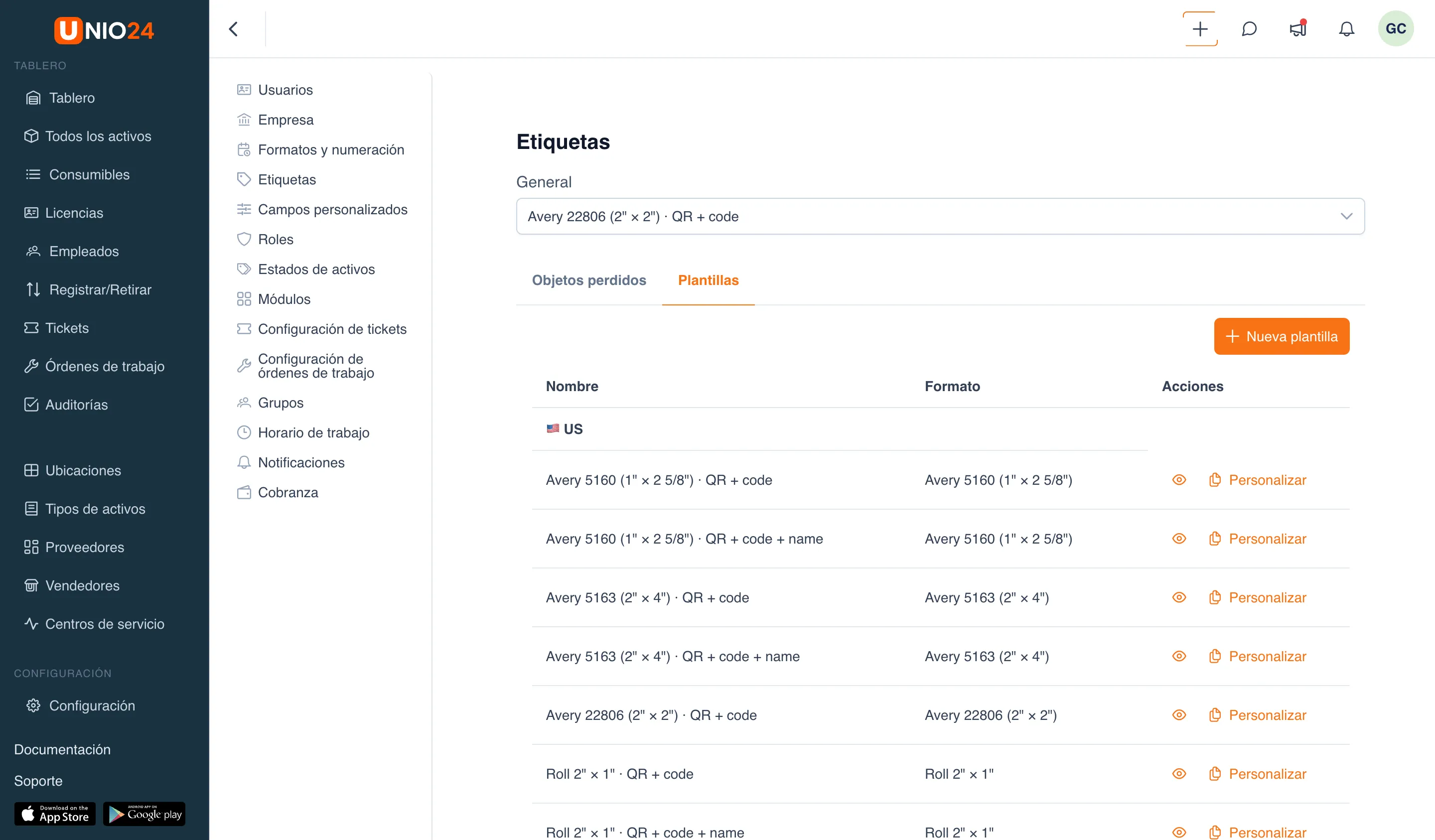
Task: Click the GC user avatar
Action: (1395, 29)
